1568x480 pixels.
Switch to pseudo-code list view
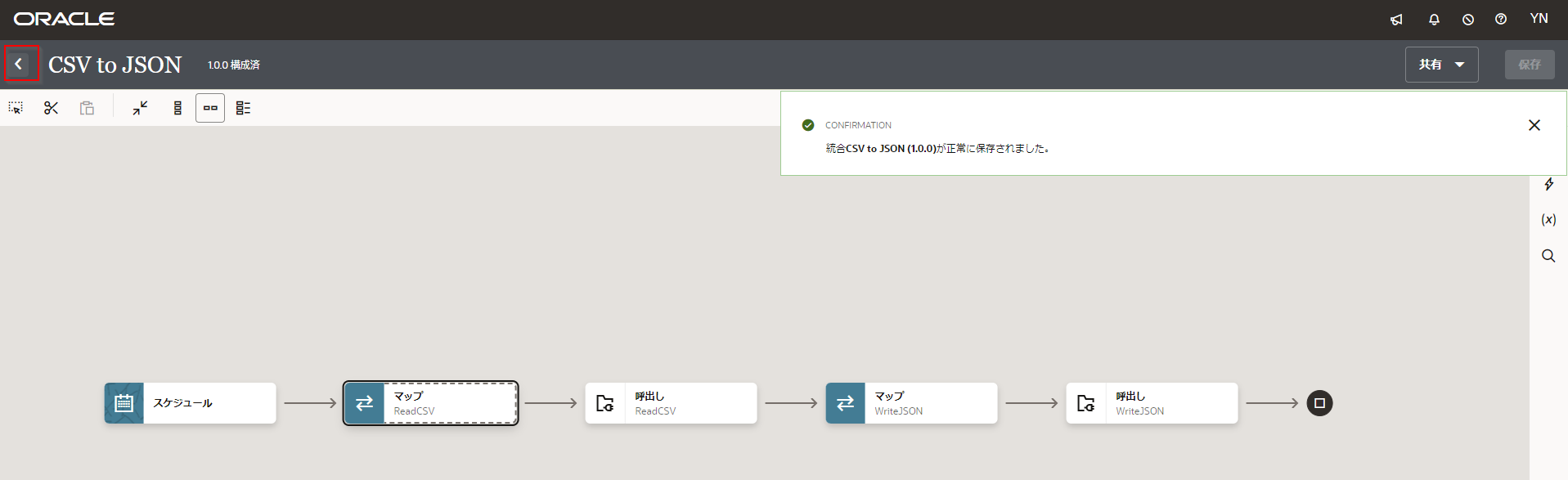pos(243,108)
